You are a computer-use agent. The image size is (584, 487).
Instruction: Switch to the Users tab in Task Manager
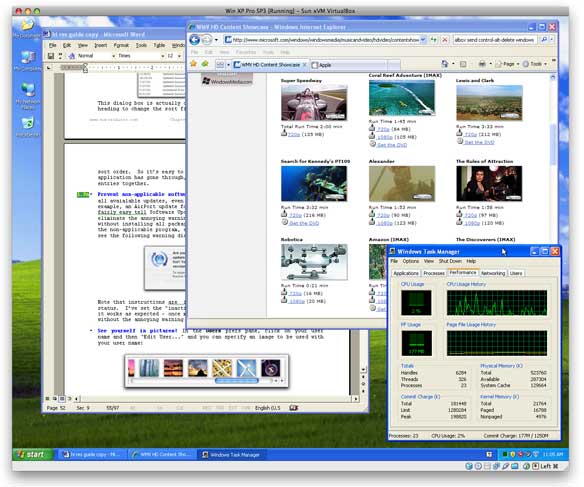coord(516,273)
